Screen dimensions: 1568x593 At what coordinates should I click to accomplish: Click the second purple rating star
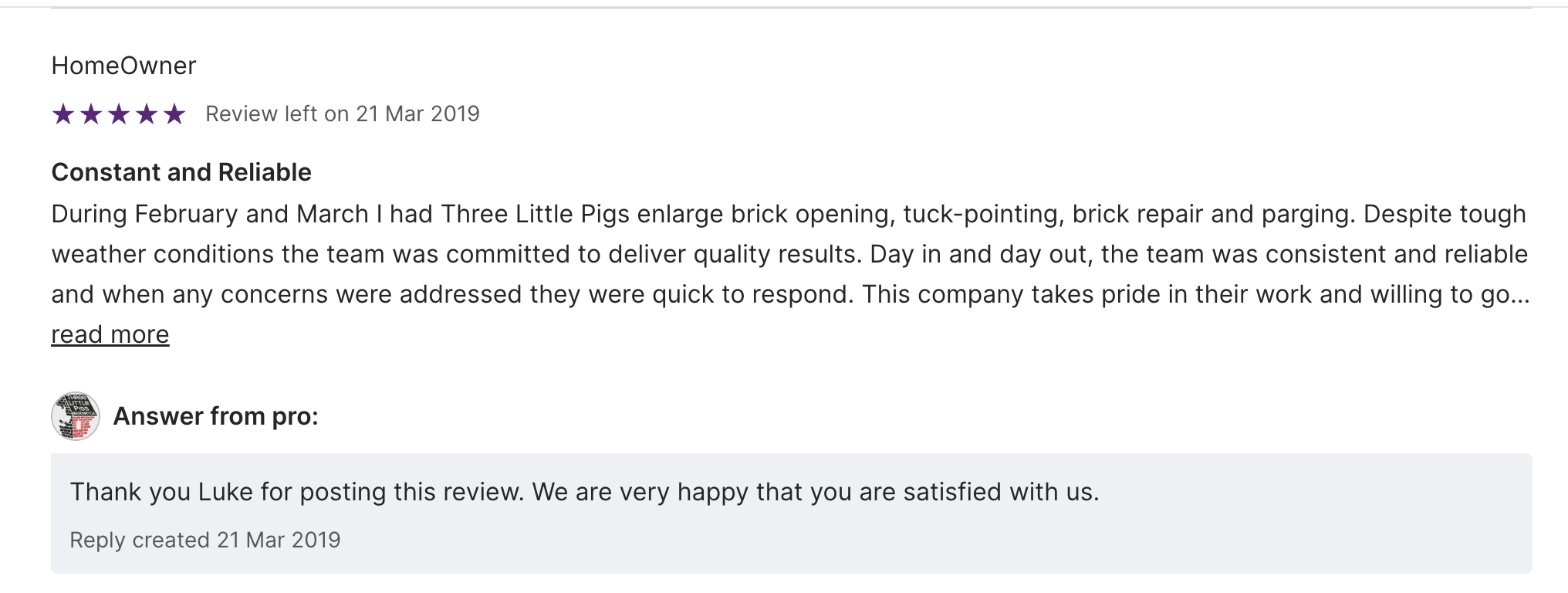point(91,114)
